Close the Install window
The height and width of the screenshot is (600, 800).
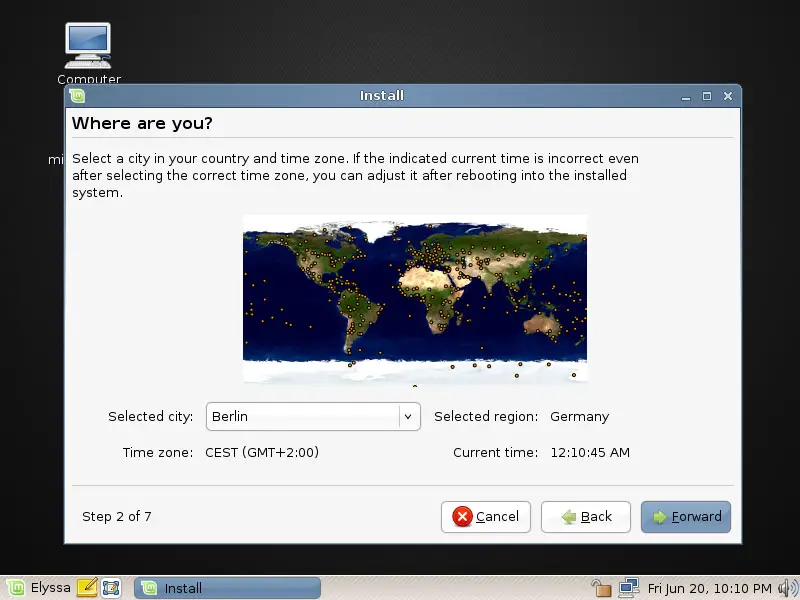point(728,96)
